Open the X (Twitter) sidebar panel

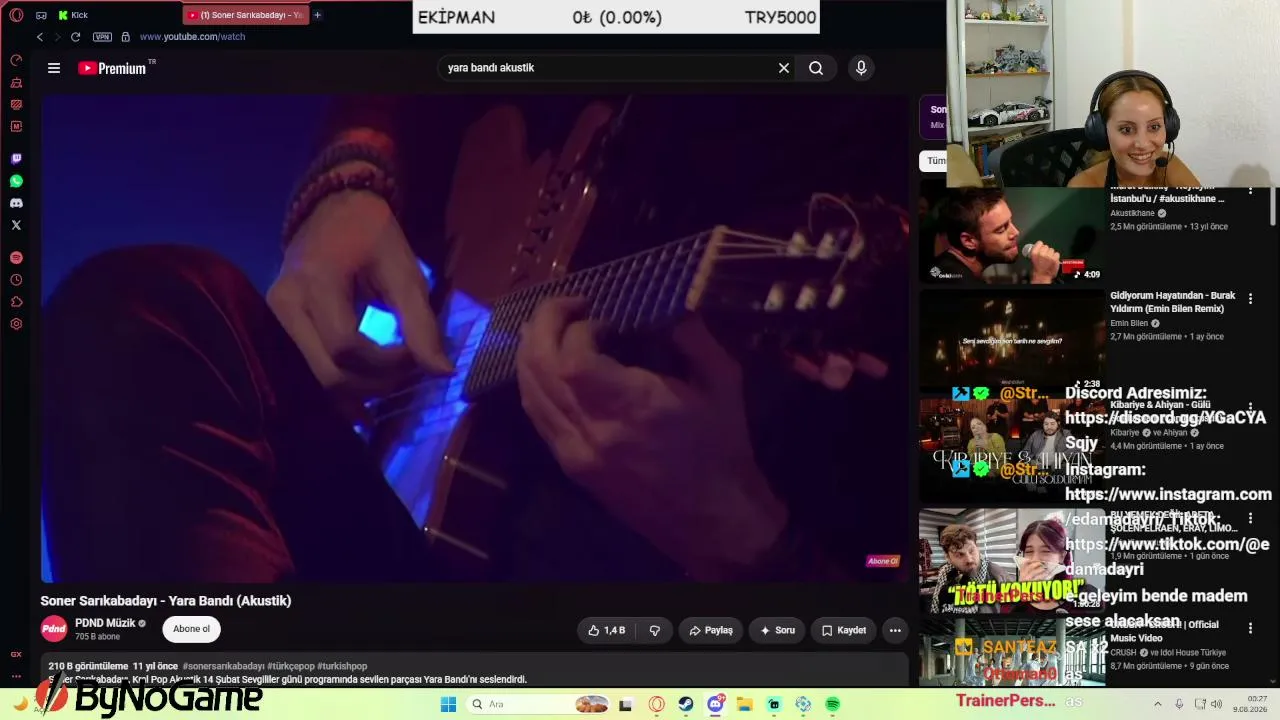click(16, 225)
